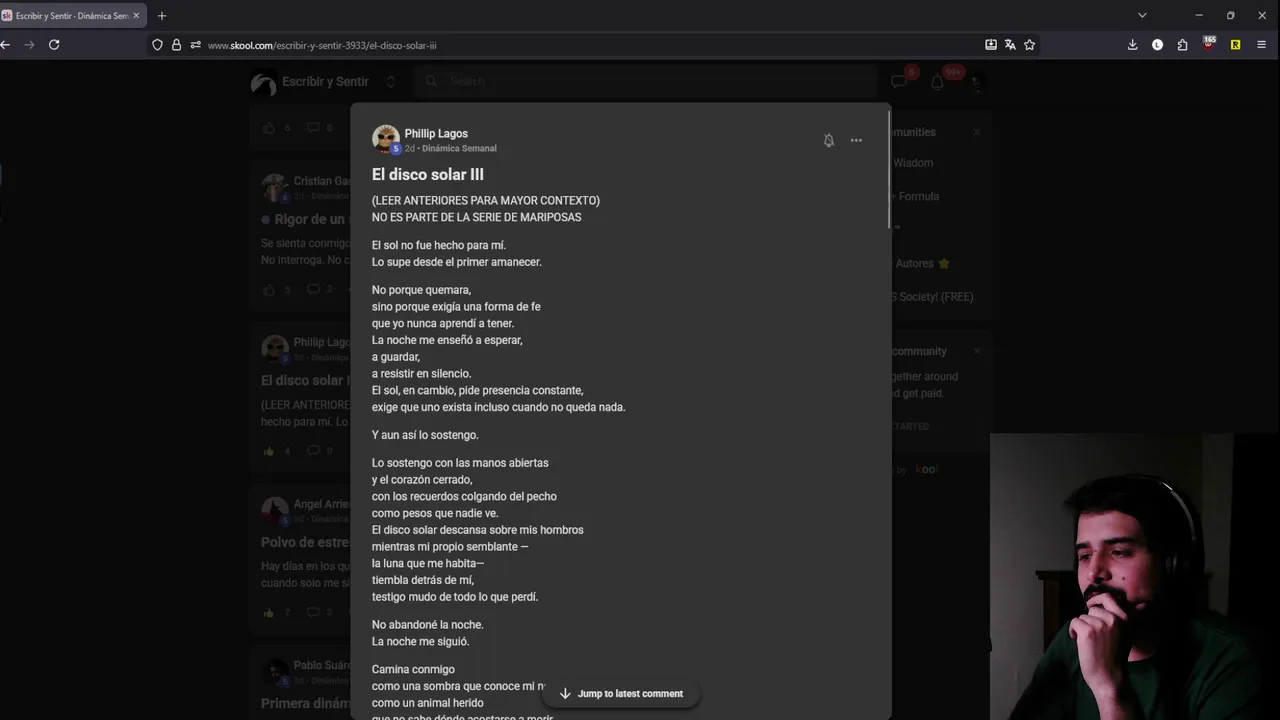Close the Escribir y Sentir tab

coord(136,16)
